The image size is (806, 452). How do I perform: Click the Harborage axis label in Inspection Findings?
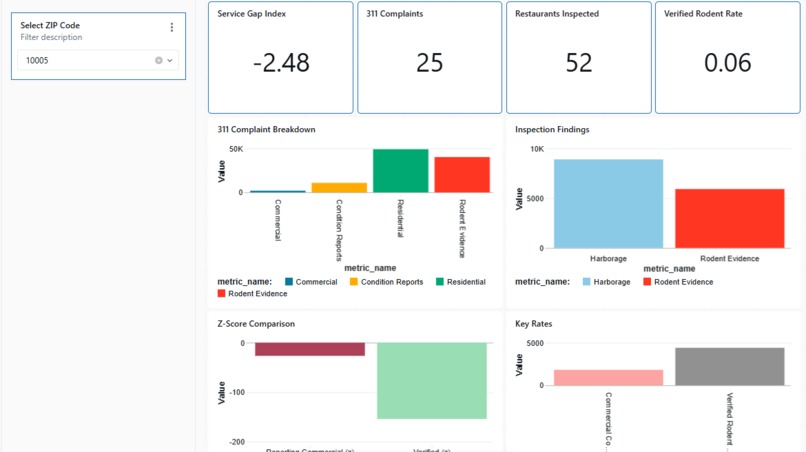(608, 259)
